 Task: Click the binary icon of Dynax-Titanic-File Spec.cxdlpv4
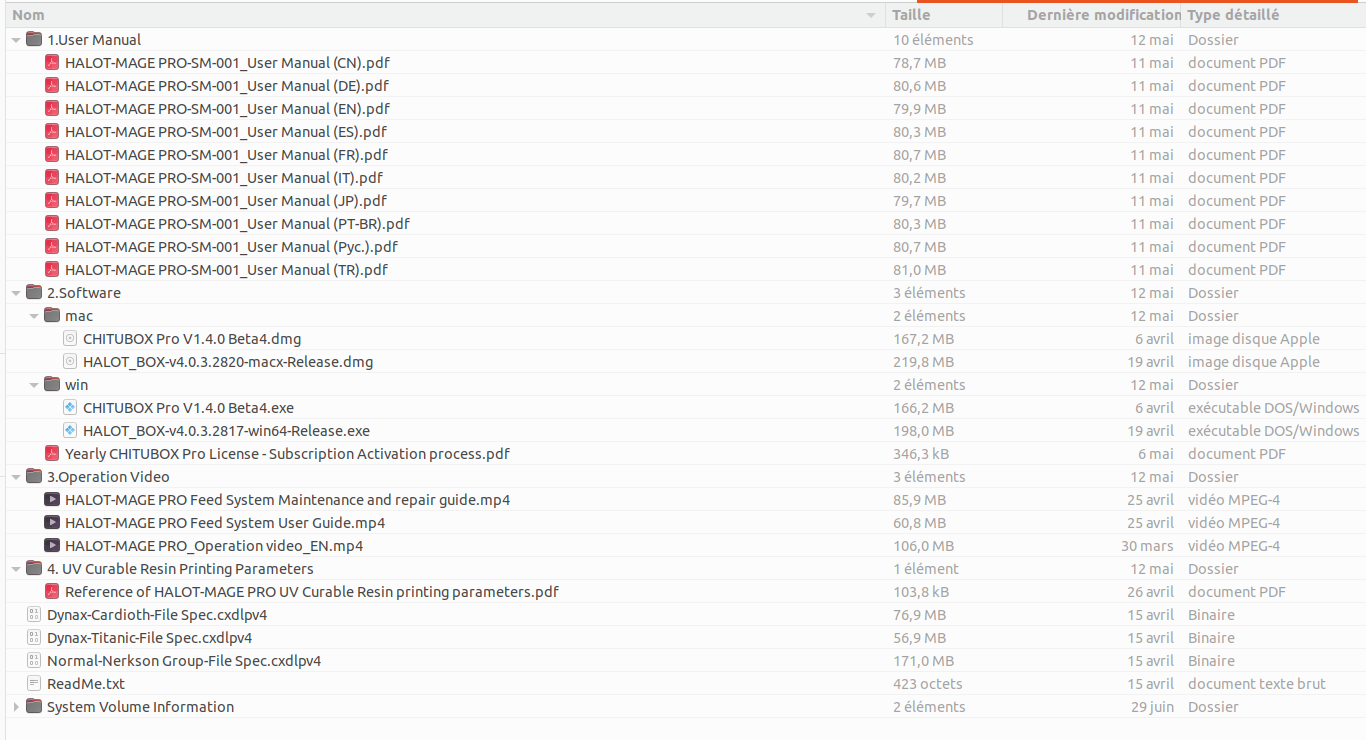34,638
